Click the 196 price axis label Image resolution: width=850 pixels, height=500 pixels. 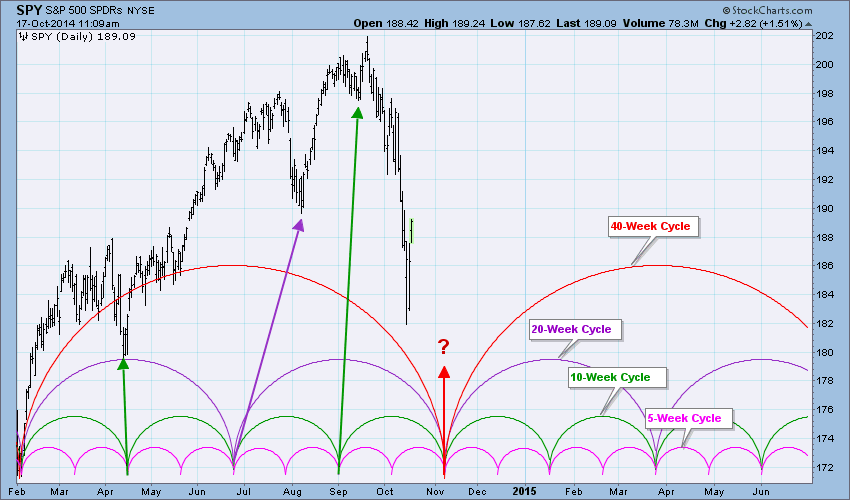825,122
